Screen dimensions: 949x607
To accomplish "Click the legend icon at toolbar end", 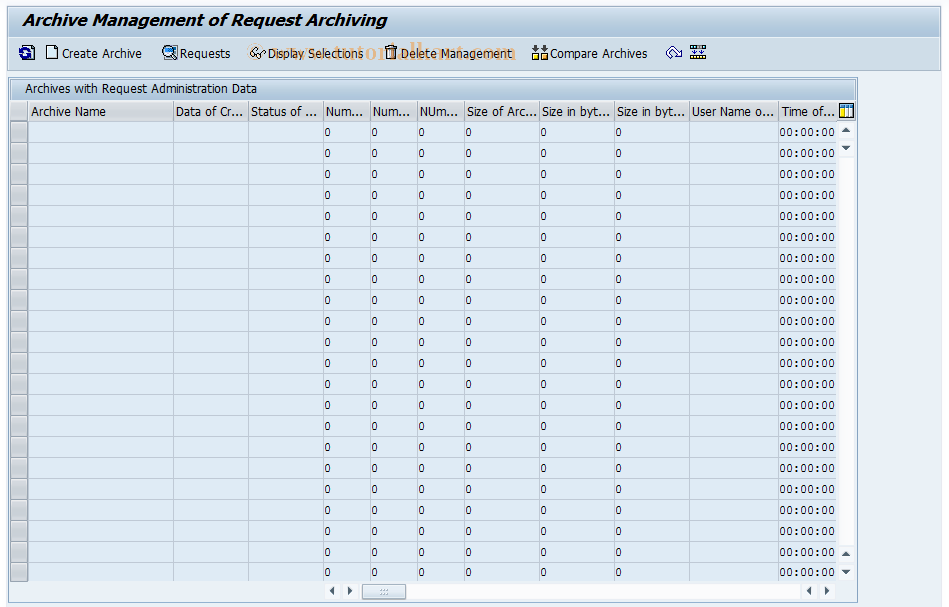I will click(698, 53).
